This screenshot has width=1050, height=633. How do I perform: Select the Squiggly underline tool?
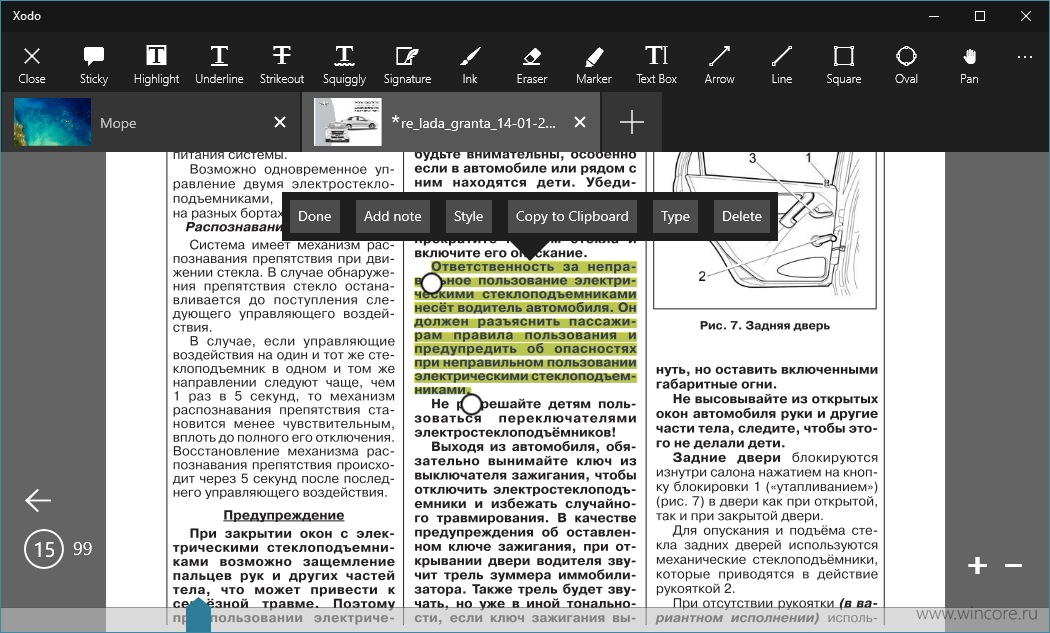tap(344, 65)
